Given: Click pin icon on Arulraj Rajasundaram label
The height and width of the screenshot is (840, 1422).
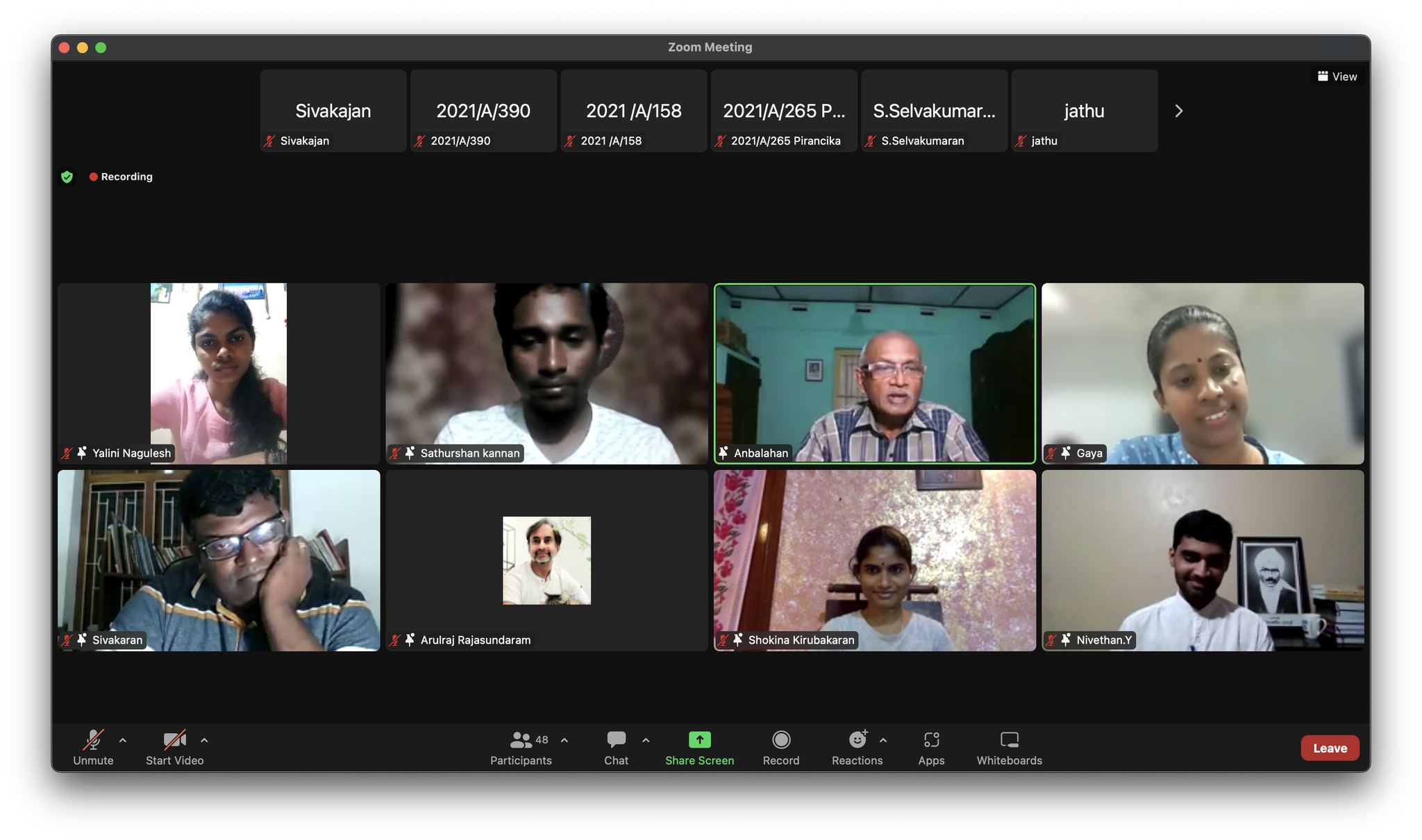Looking at the screenshot, I should point(410,639).
